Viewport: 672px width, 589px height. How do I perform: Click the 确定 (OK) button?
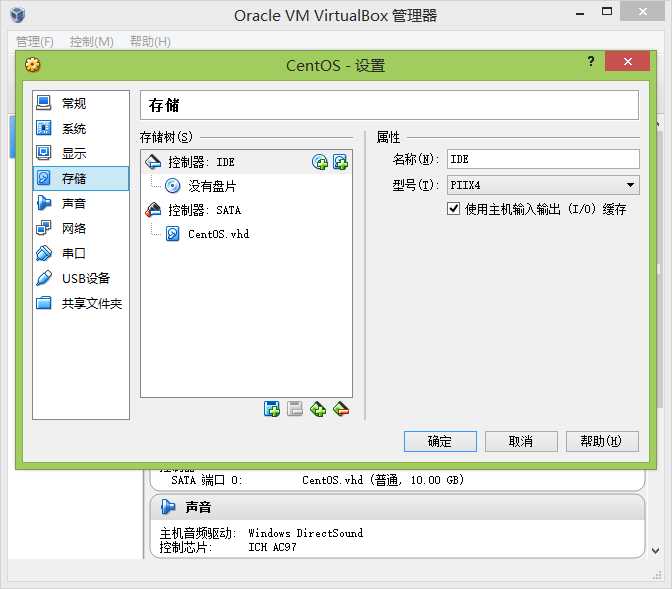pos(440,441)
